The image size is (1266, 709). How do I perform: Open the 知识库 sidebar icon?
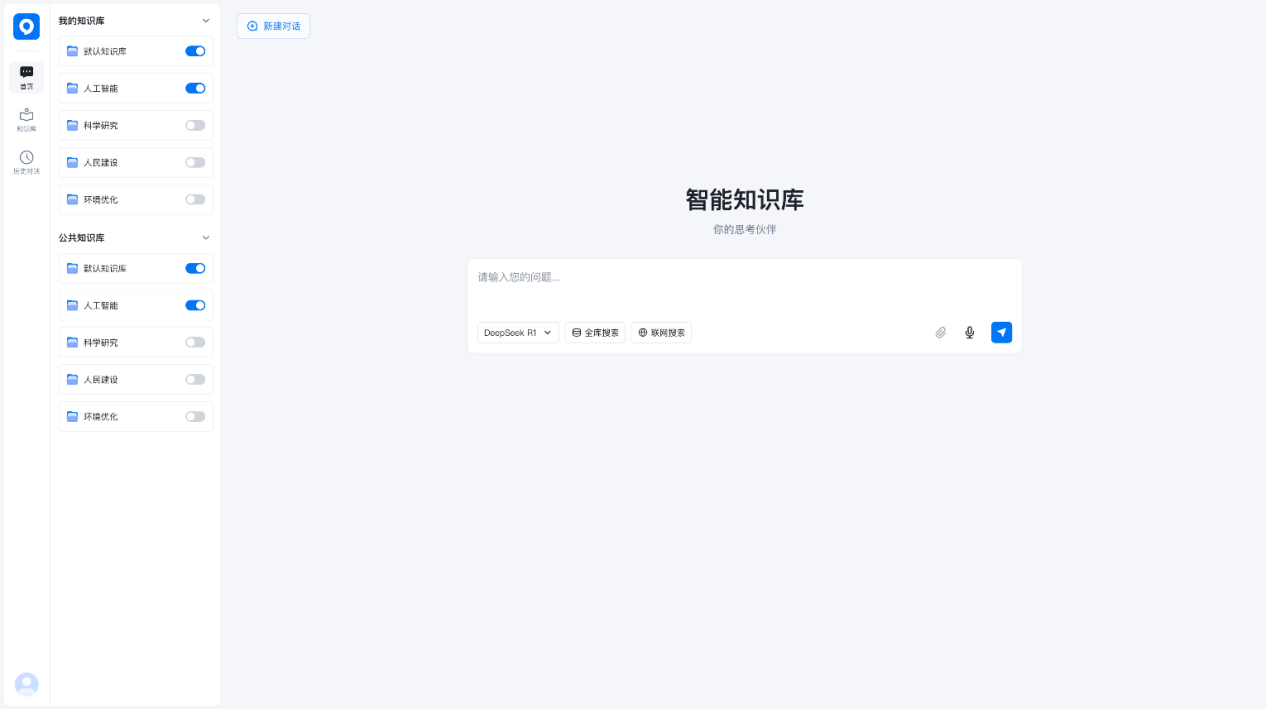click(x=26, y=119)
